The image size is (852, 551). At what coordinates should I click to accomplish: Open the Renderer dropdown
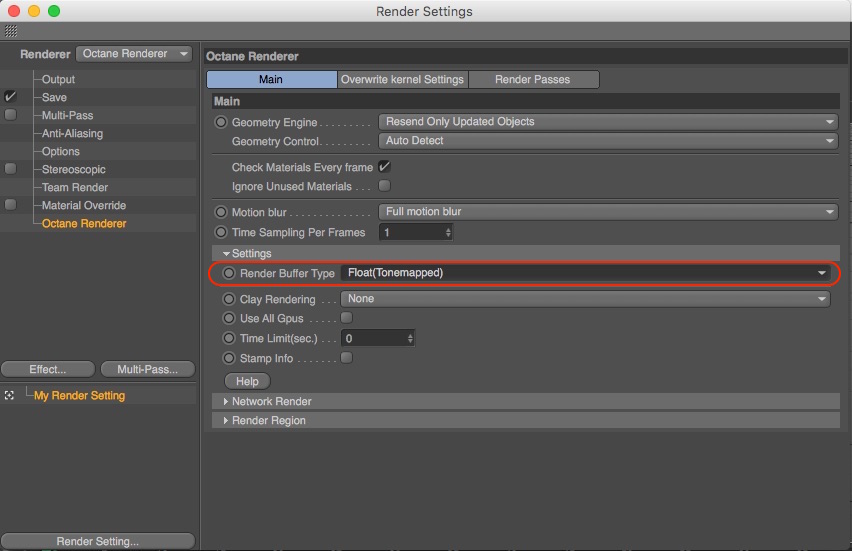pyautogui.click(x=134, y=54)
